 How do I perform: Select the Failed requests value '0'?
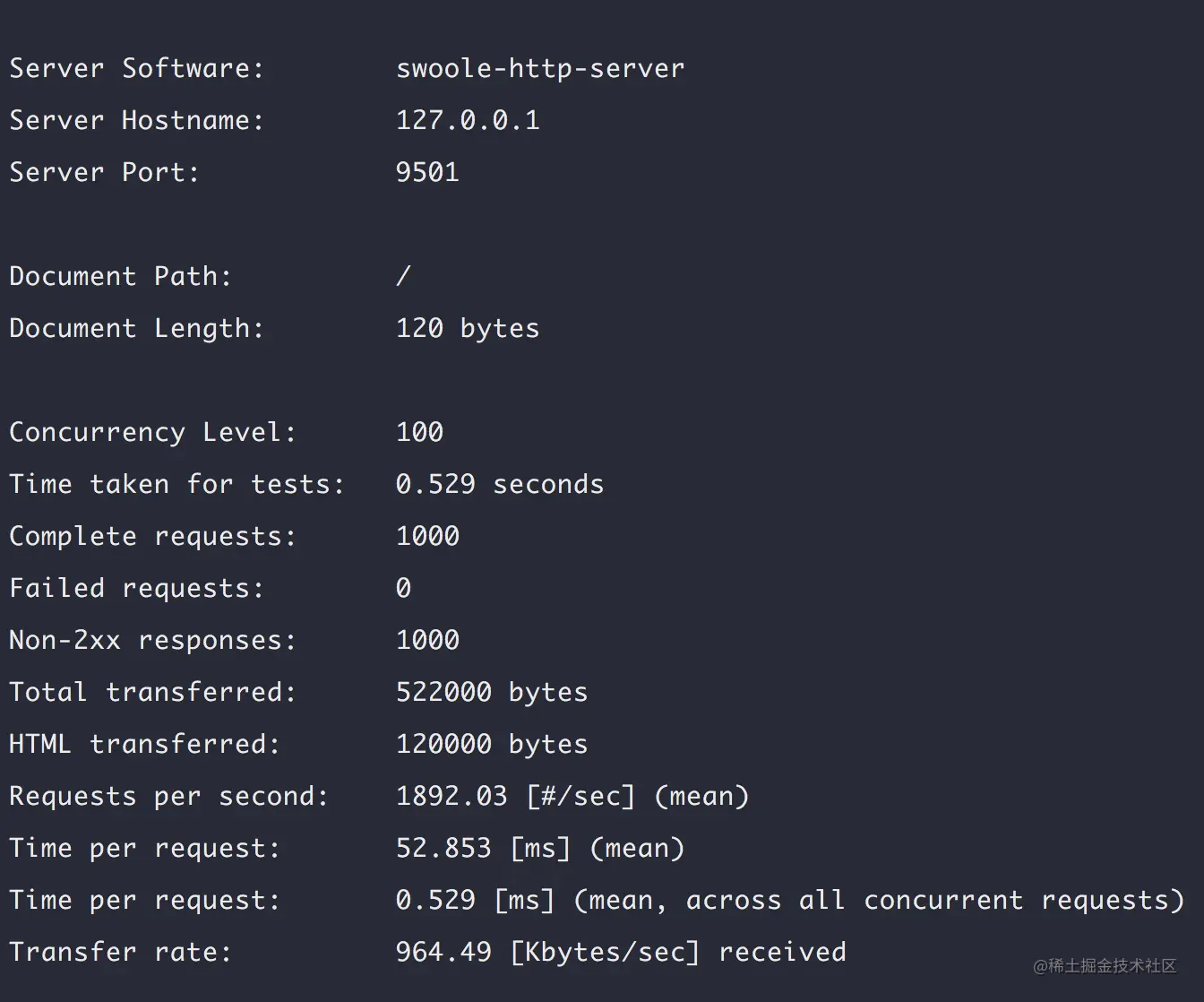pos(403,588)
